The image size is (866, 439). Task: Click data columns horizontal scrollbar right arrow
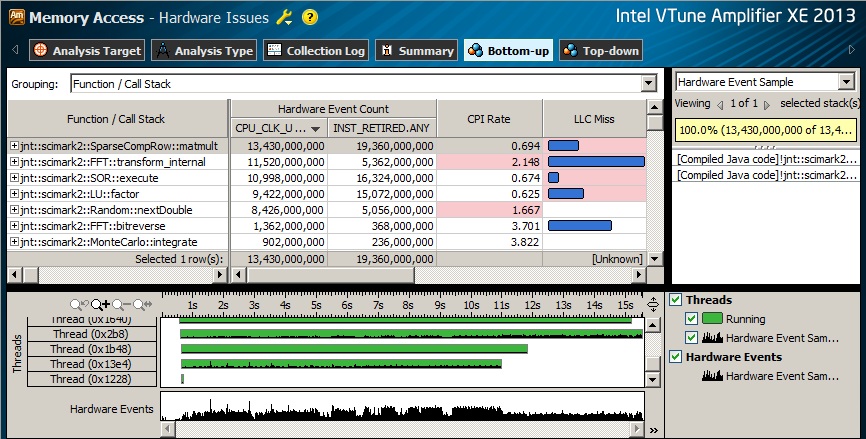(639, 274)
